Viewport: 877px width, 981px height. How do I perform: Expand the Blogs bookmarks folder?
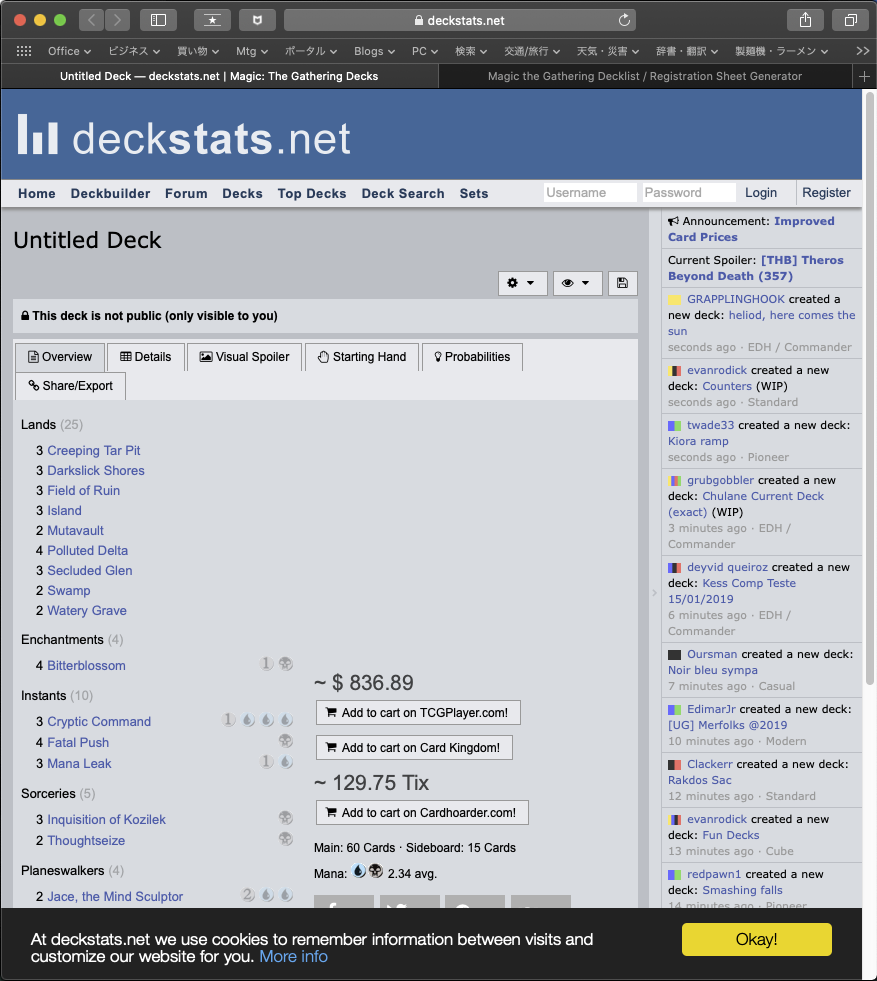click(374, 51)
